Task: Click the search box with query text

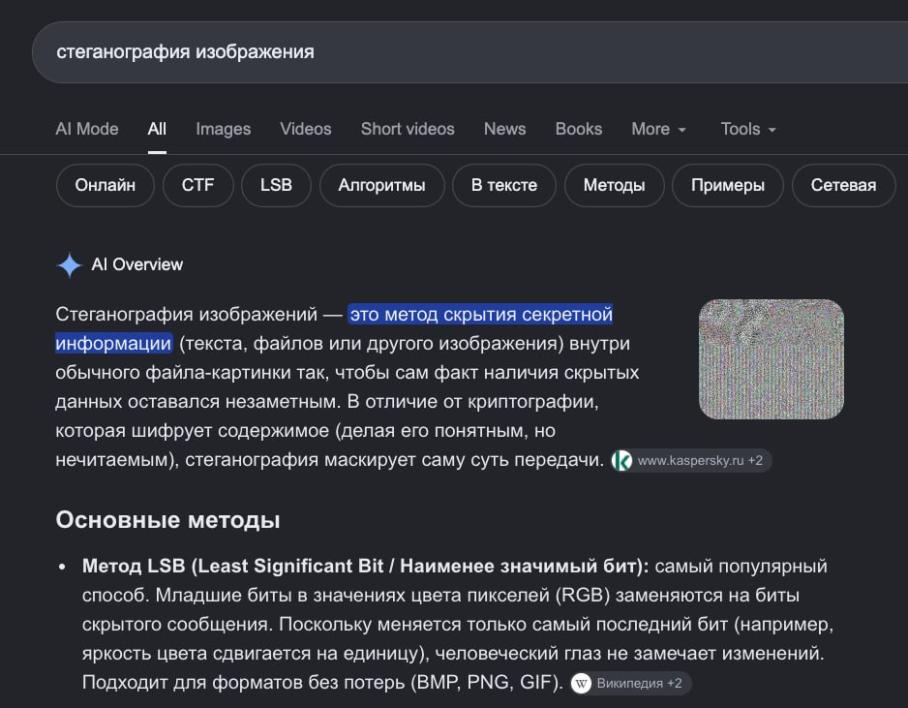Action: point(470,52)
